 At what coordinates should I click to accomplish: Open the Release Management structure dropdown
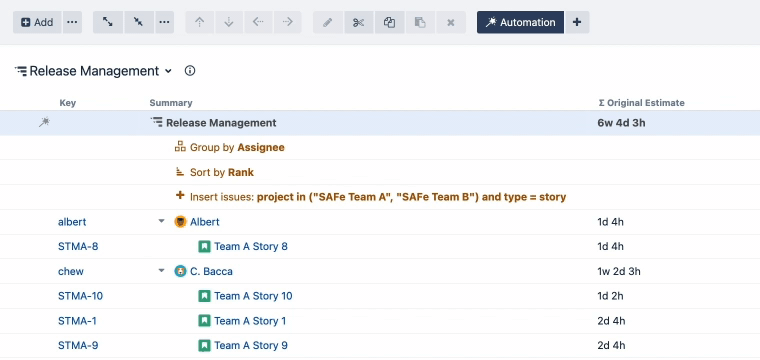[x=168, y=71]
